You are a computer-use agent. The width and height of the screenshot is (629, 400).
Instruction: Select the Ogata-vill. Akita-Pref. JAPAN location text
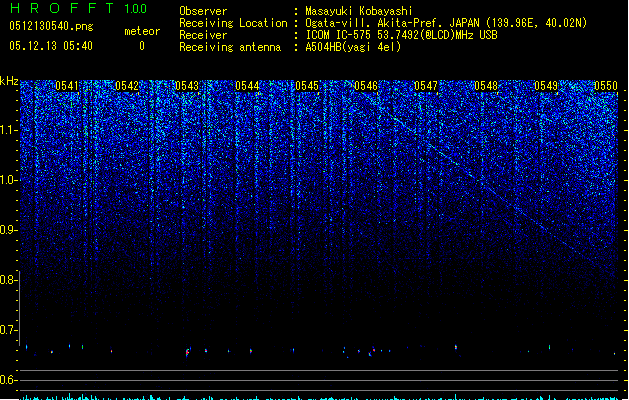pos(446,23)
